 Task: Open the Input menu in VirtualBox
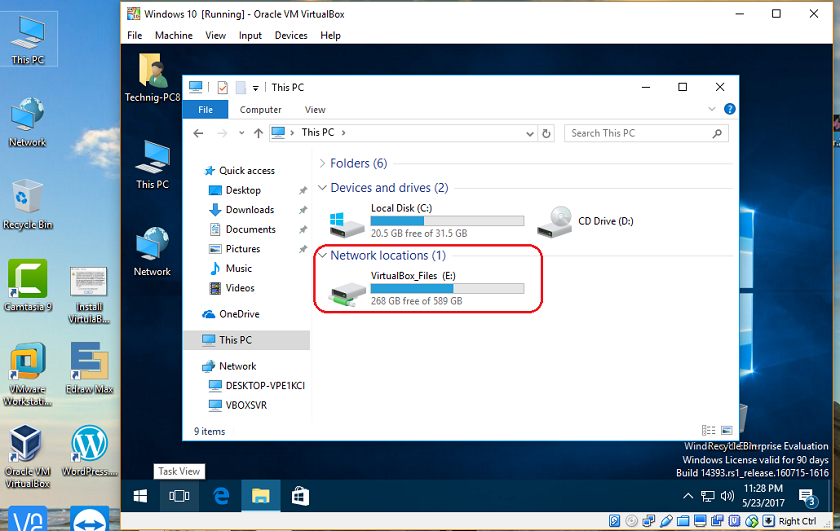(x=250, y=35)
